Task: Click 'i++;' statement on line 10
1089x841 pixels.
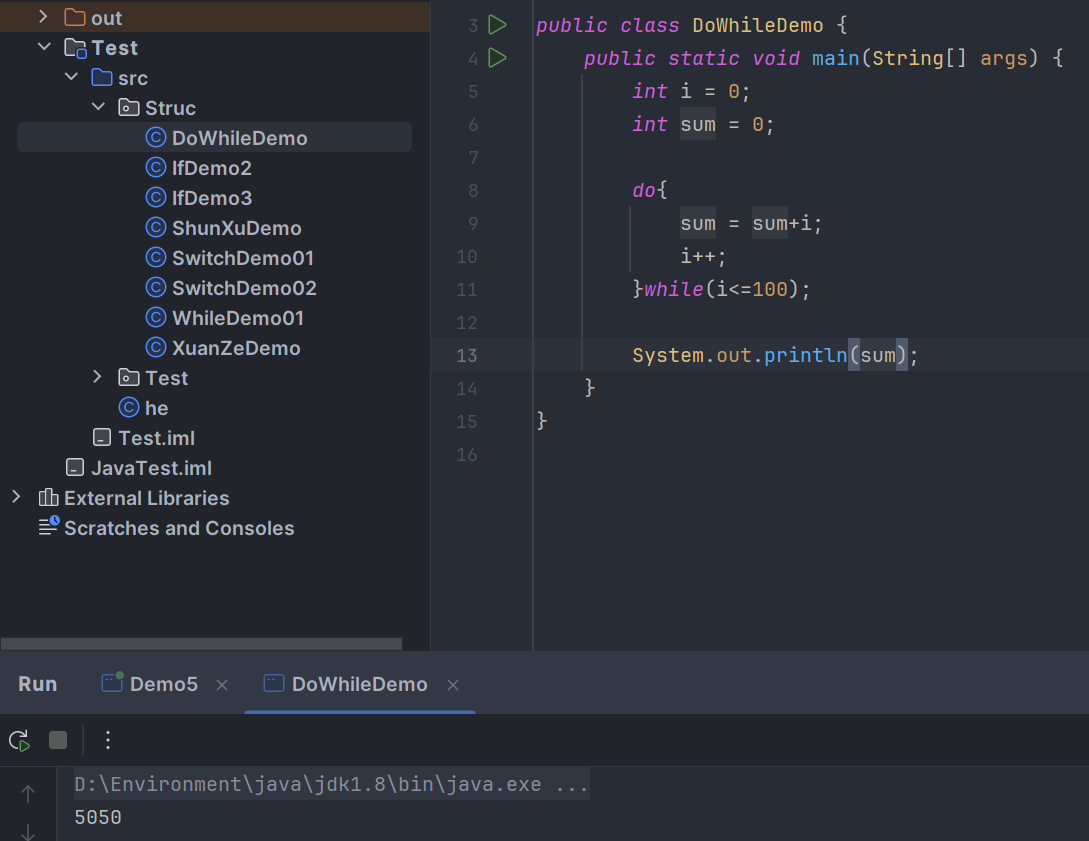Action: (x=703, y=256)
